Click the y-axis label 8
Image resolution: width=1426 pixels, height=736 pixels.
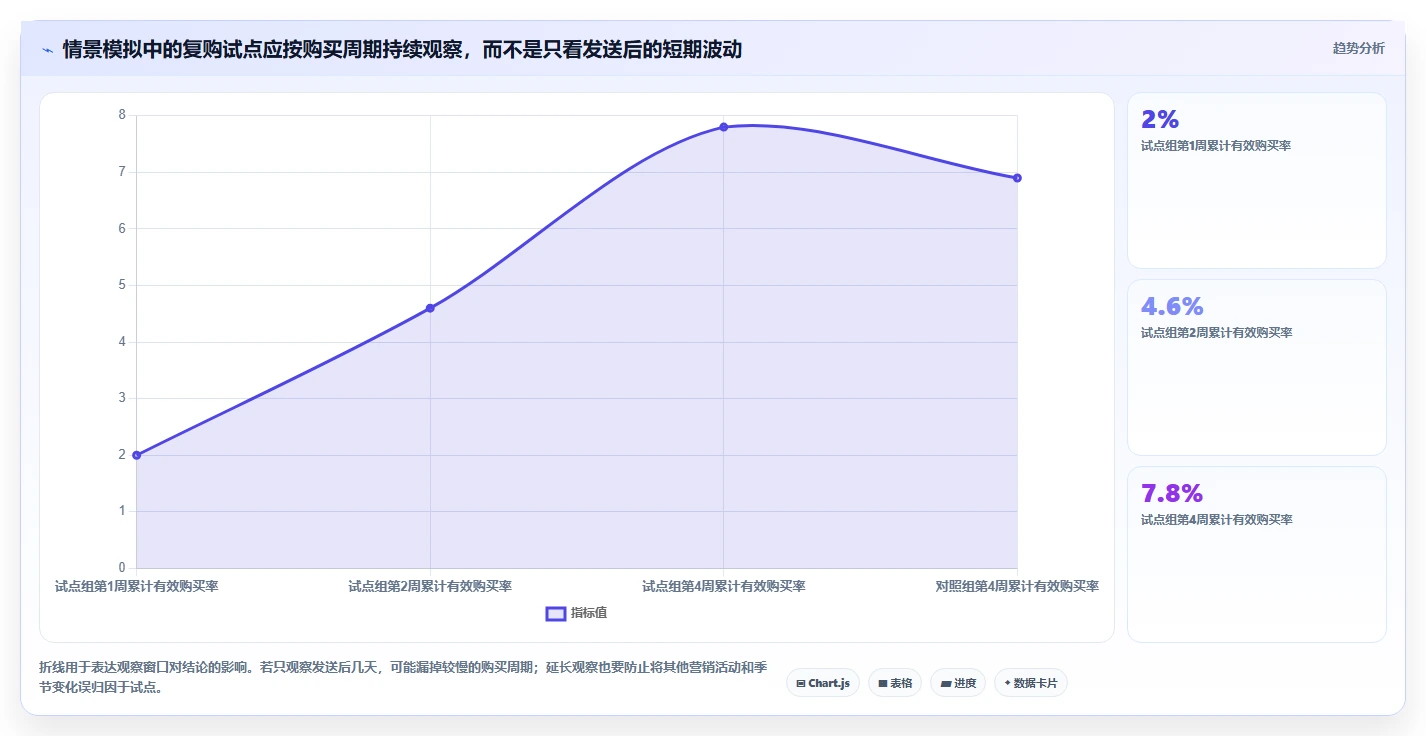tap(122, 115)
